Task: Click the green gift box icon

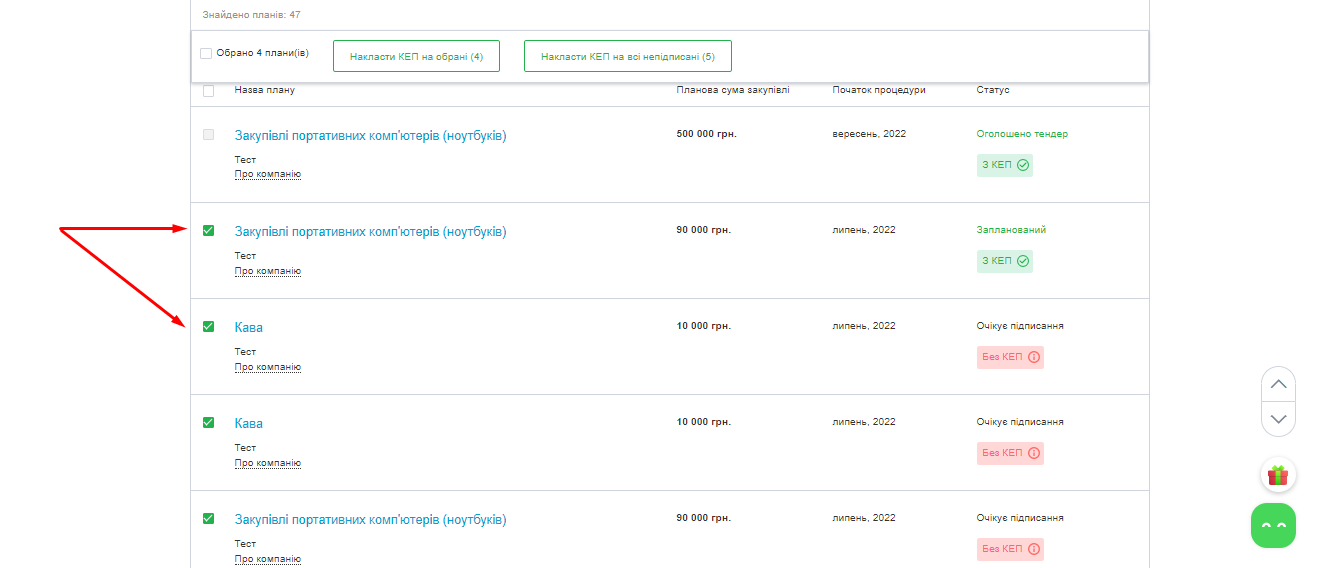Action: click(x=1277, y=475)
